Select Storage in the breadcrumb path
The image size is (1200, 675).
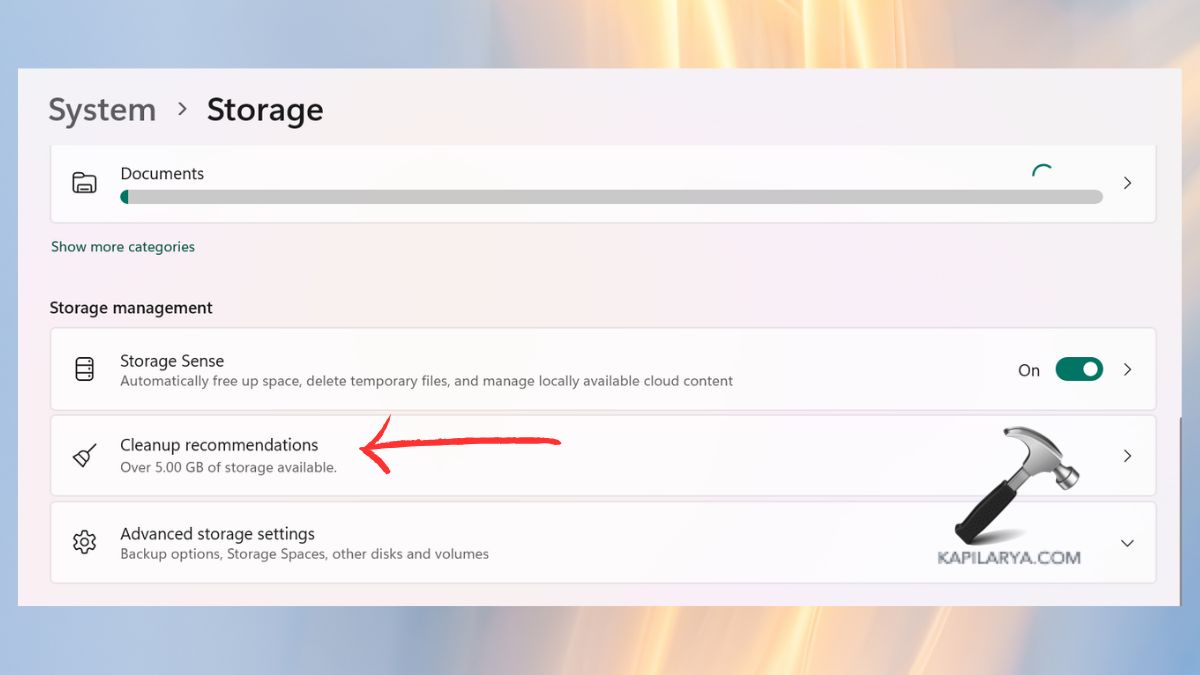click(x=265, y=110)
